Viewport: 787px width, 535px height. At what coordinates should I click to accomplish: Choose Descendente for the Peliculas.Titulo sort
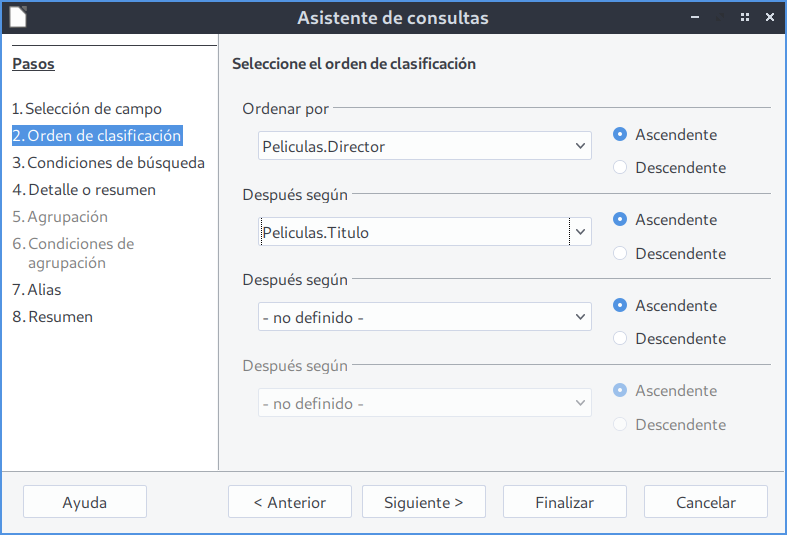click(620, 254)
